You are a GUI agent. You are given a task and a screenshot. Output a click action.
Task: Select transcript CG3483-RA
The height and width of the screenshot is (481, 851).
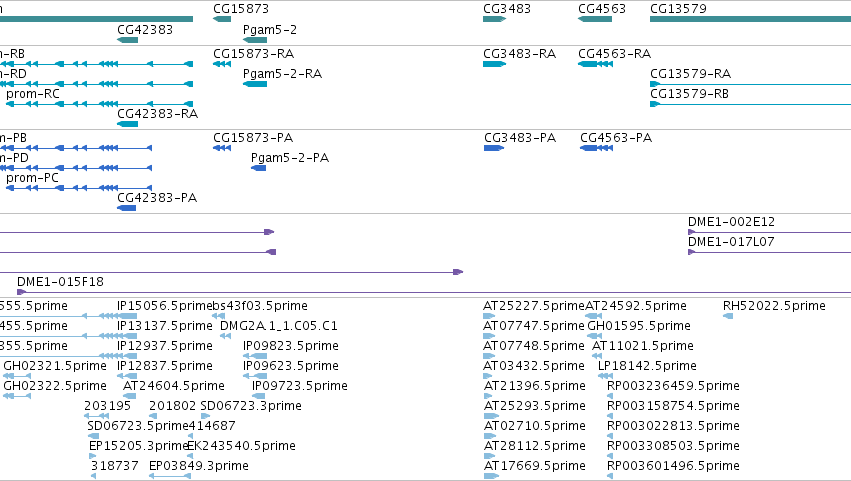(494, 64)
